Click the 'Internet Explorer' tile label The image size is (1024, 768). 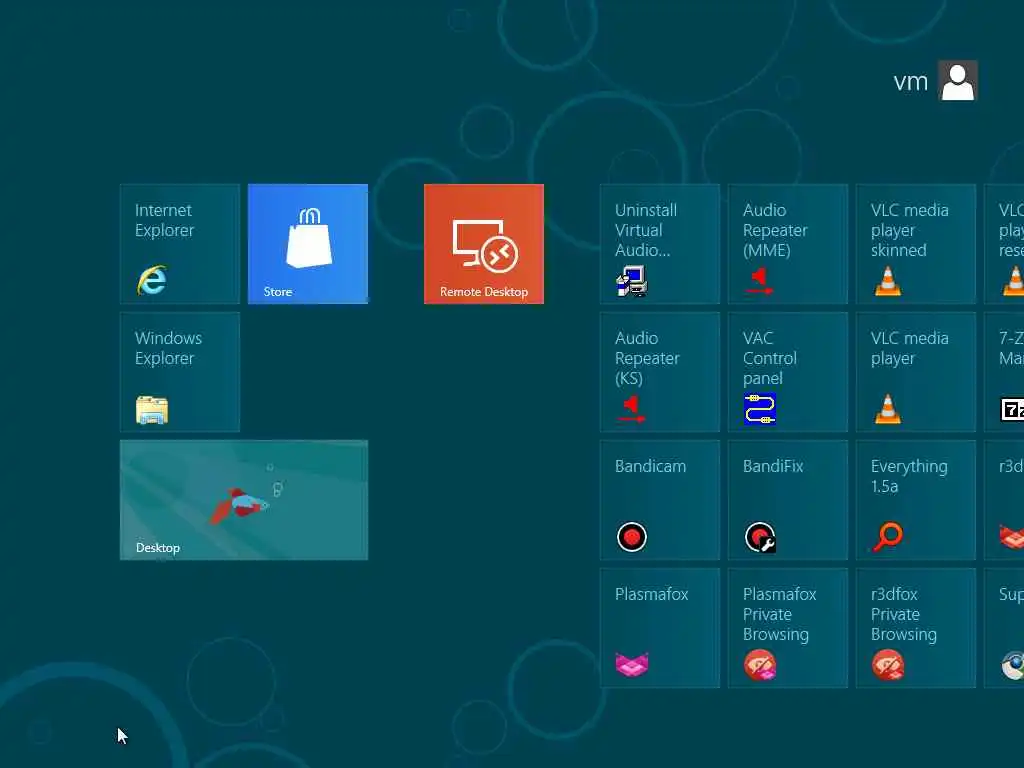pyautogui.click(x=165, y=220)
